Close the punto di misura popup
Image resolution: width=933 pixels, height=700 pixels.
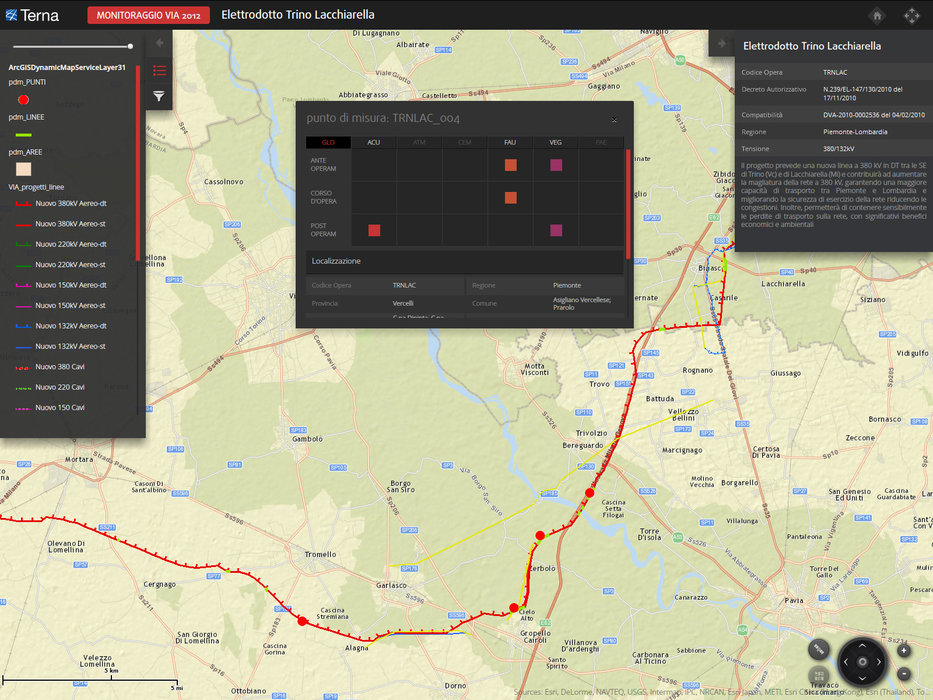[614, 119]
